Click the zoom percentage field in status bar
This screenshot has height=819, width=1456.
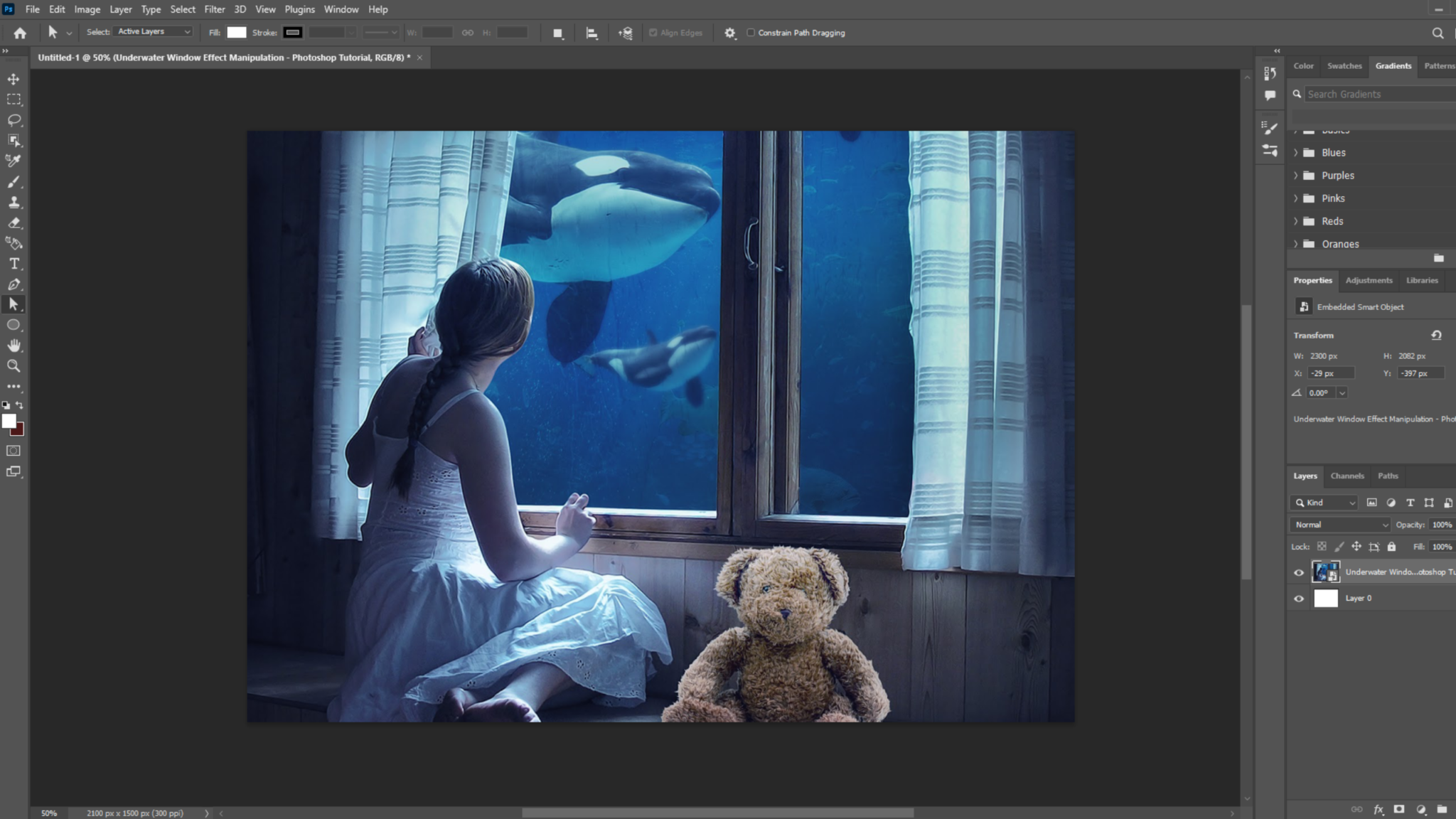49,813
